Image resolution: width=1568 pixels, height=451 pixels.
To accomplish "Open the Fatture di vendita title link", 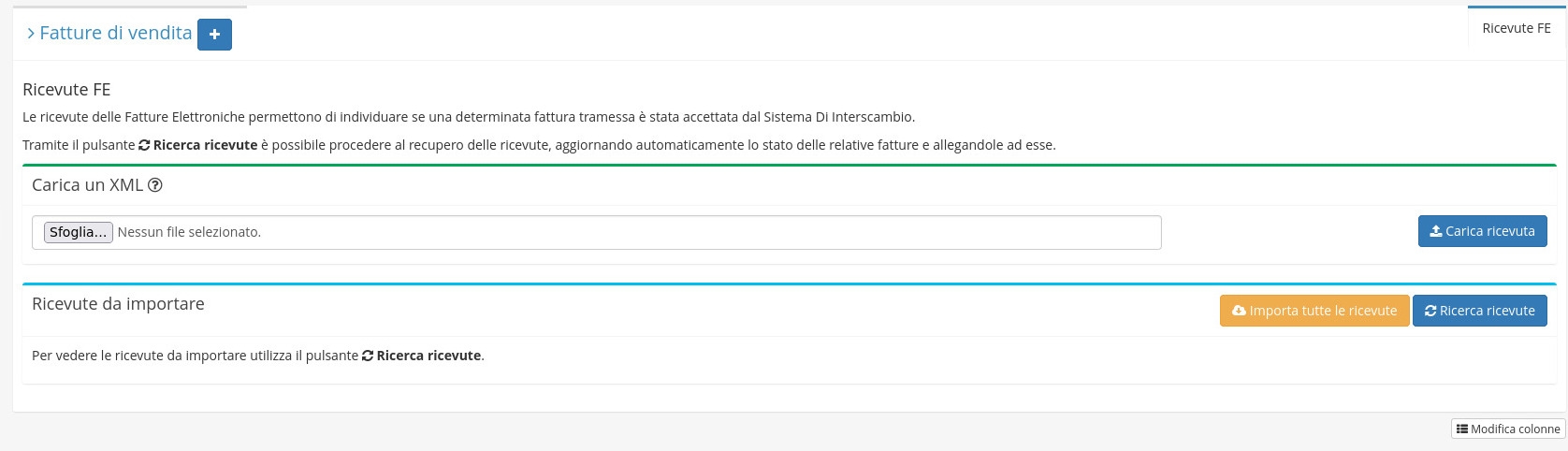I will point(115,33).
